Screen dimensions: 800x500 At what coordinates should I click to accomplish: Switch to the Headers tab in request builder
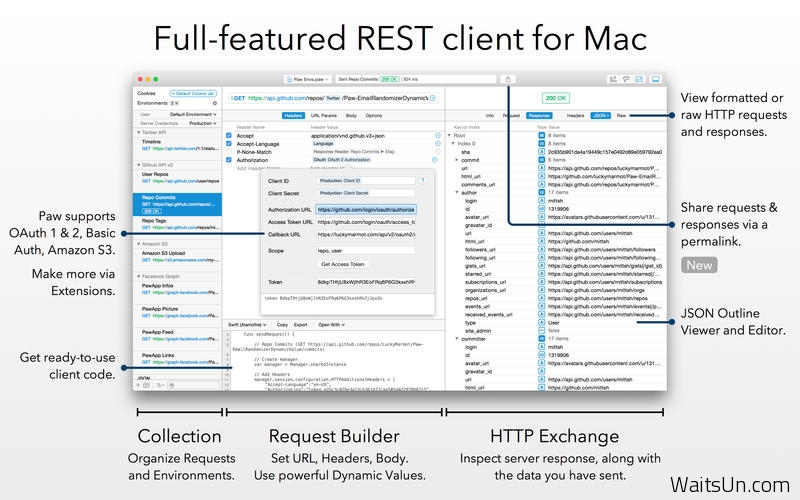pos(293,116)
